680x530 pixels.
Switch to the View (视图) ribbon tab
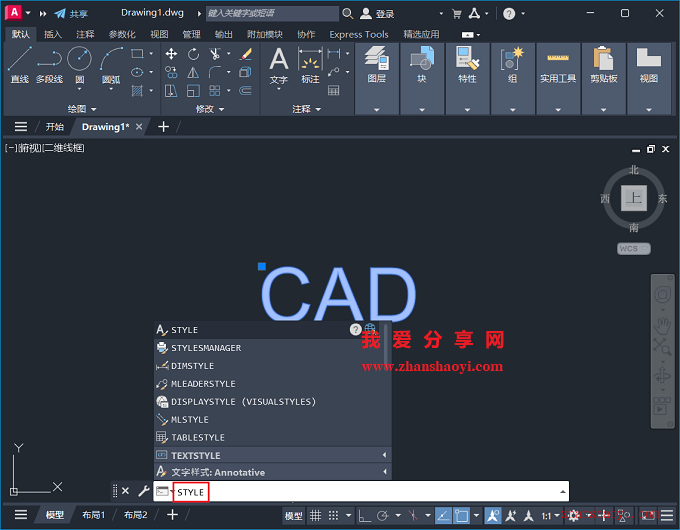pos(159,34)
